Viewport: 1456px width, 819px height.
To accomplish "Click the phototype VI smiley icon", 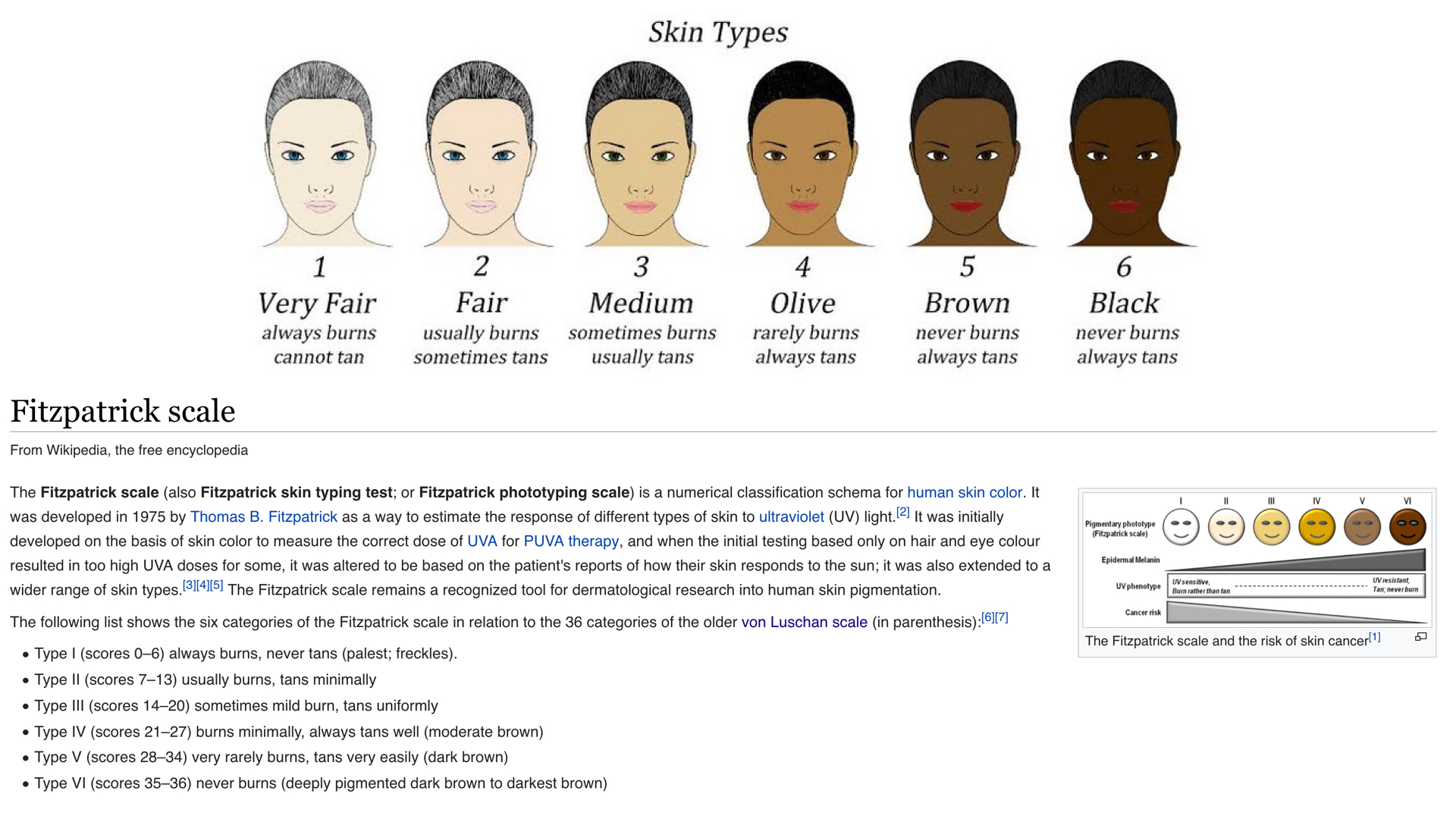I will pyautogui.click(x=1408, y=527).
